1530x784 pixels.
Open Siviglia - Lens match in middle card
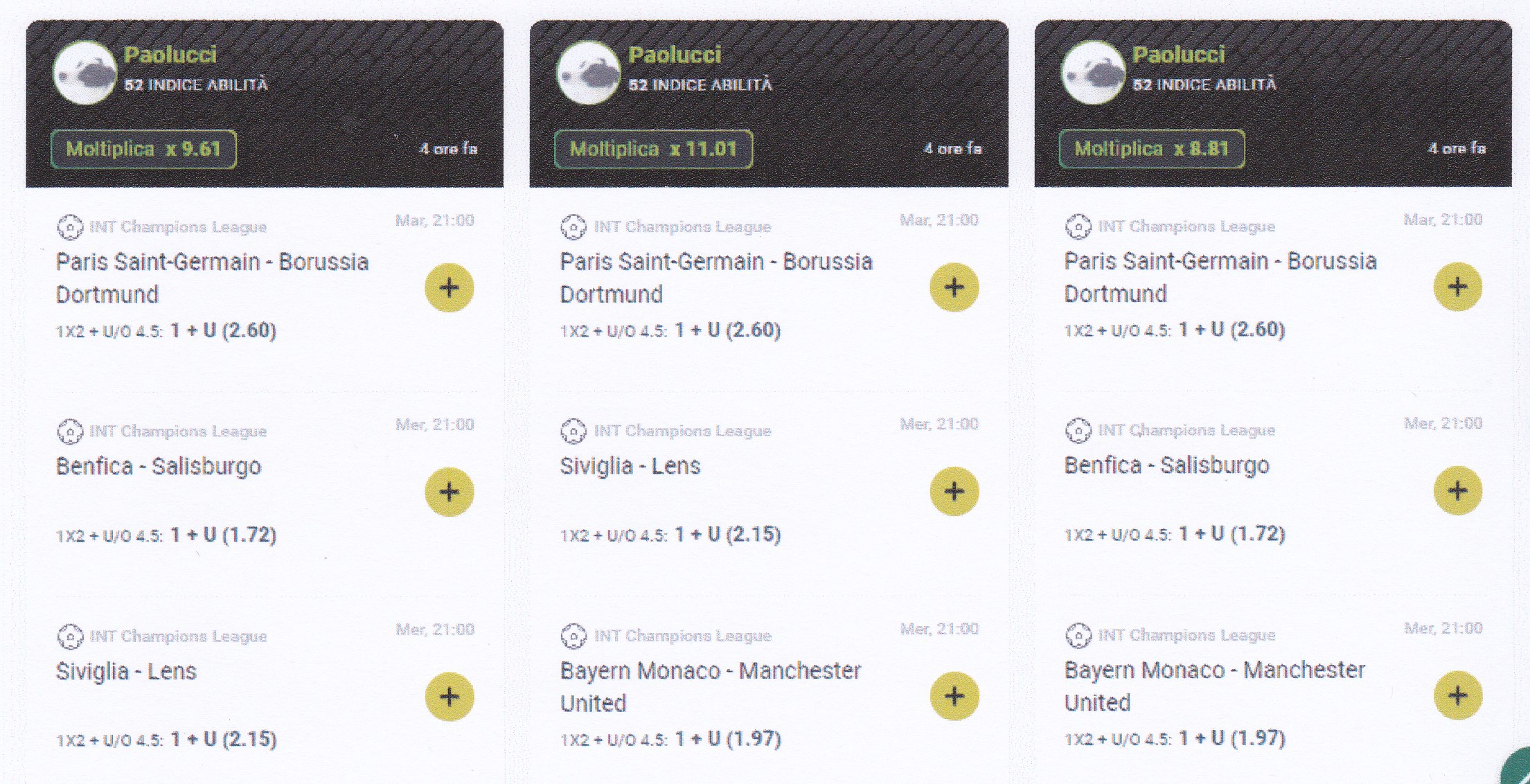(630, 465)
